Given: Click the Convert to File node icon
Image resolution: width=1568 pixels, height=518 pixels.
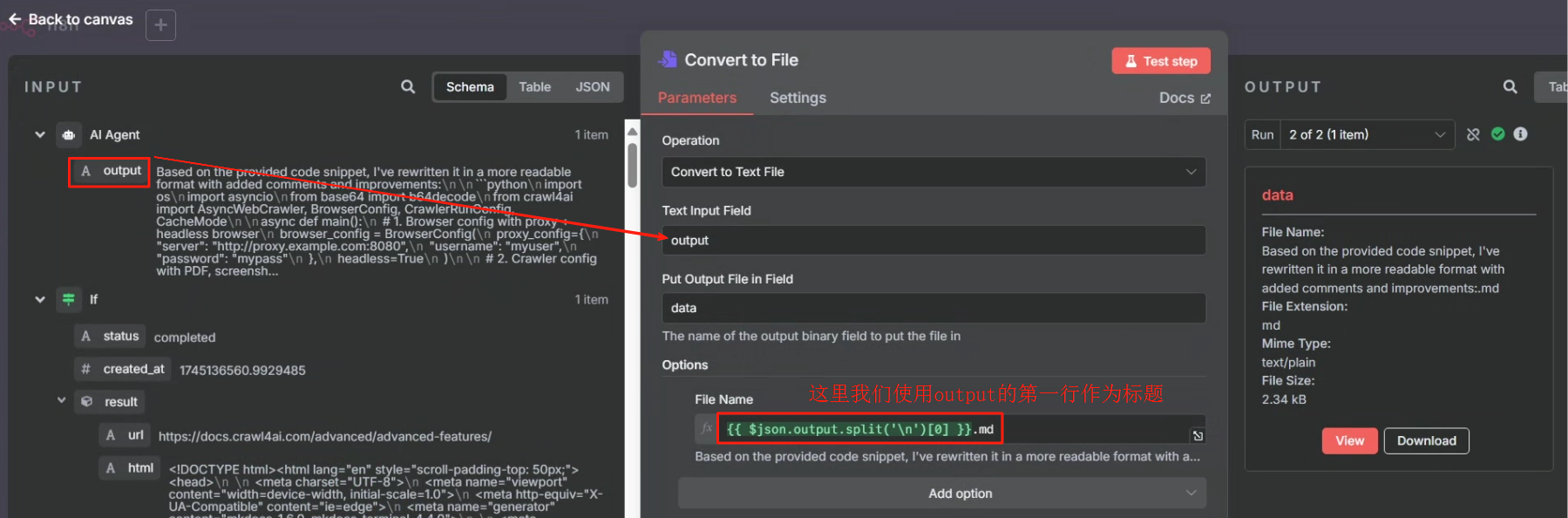Looking at the screenshot, I should pyautogui.click(x=668, y=59).
